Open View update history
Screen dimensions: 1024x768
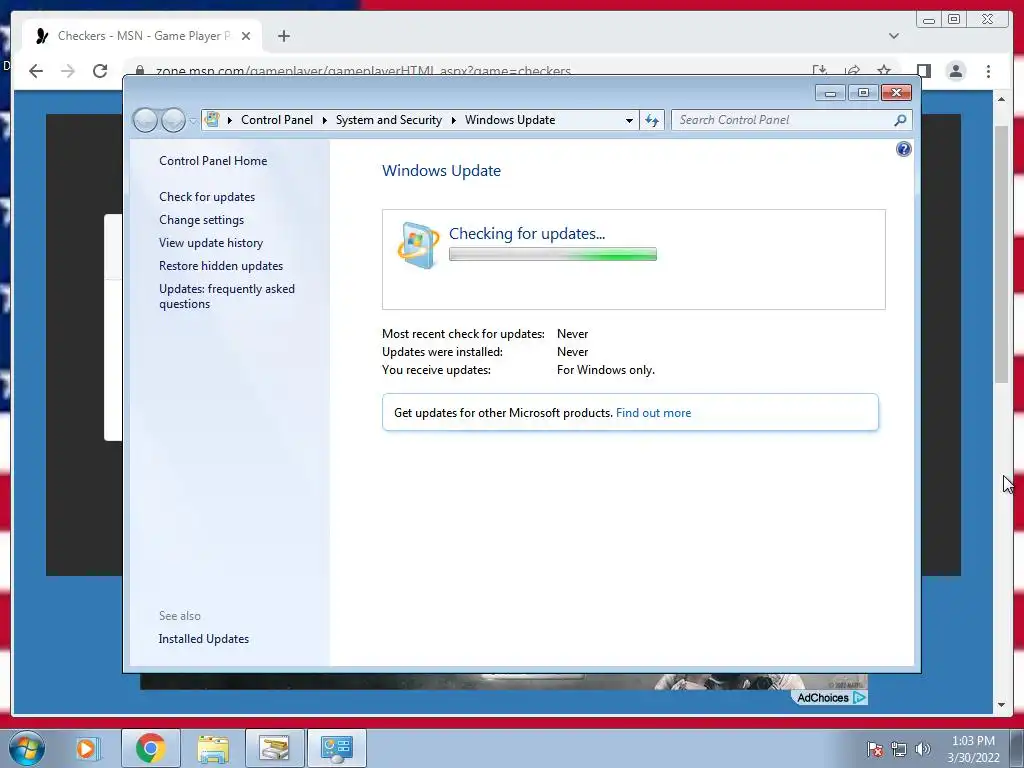click(211, 243)
